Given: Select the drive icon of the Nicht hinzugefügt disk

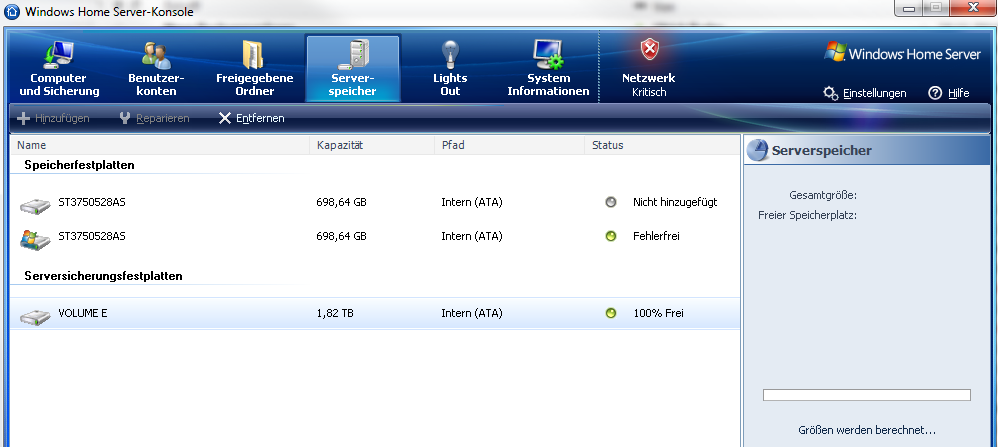Looking at the screenshot, I should point(35,205).
